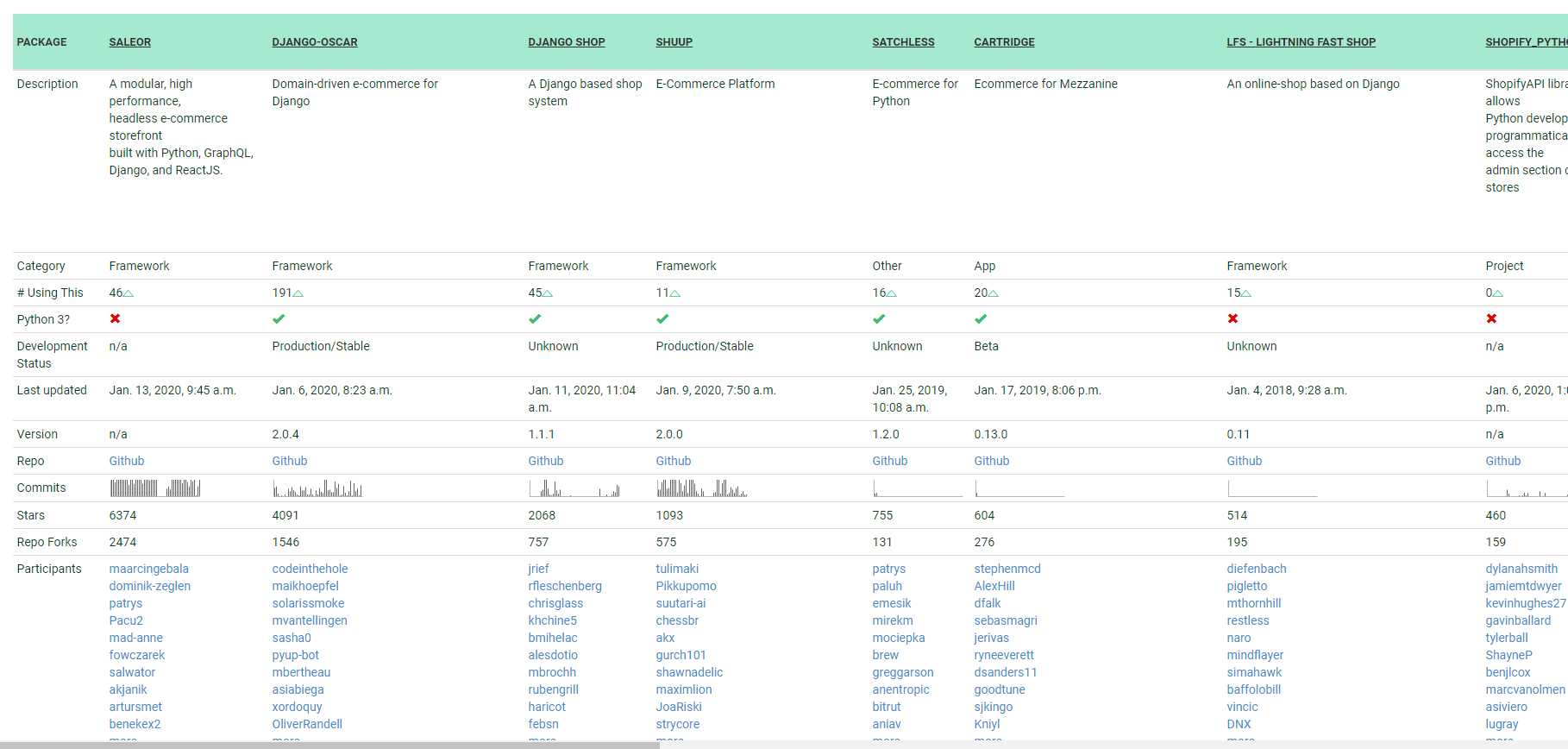Open the Github repo link for Saleor
This screenshot has height=749, width=1568.
click(x=127, y=461)
